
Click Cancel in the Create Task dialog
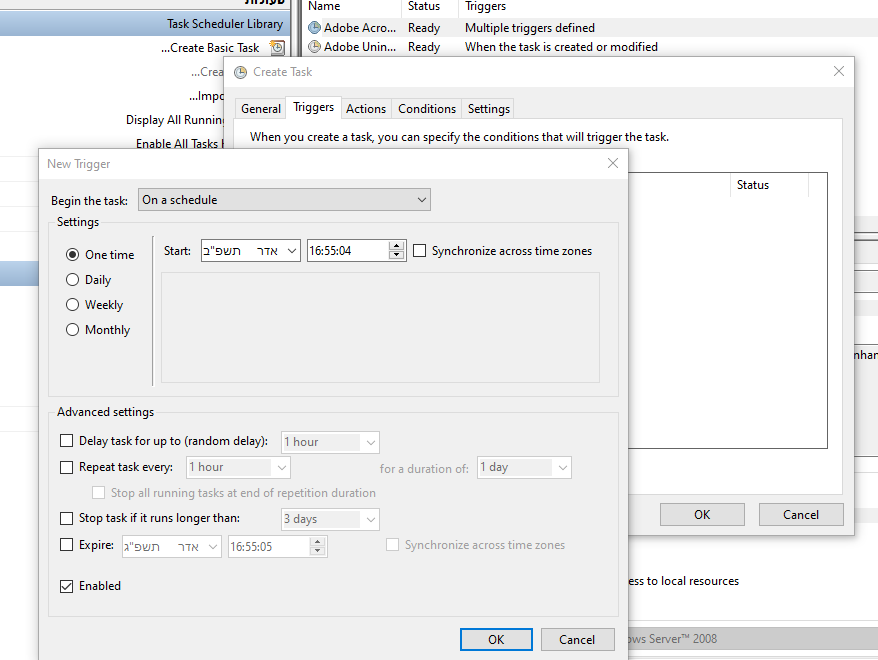[x=801, y=514]
